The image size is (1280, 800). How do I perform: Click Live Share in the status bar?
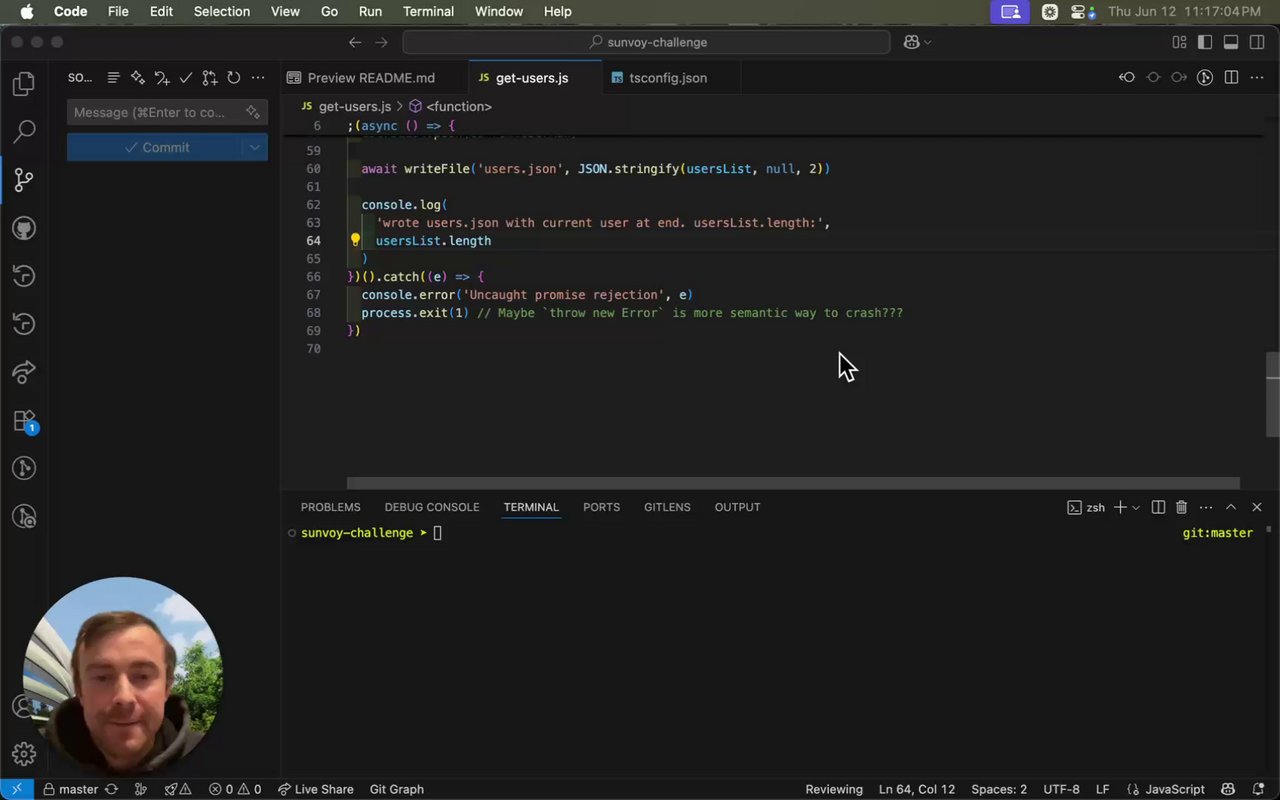[x=315, y=789]
